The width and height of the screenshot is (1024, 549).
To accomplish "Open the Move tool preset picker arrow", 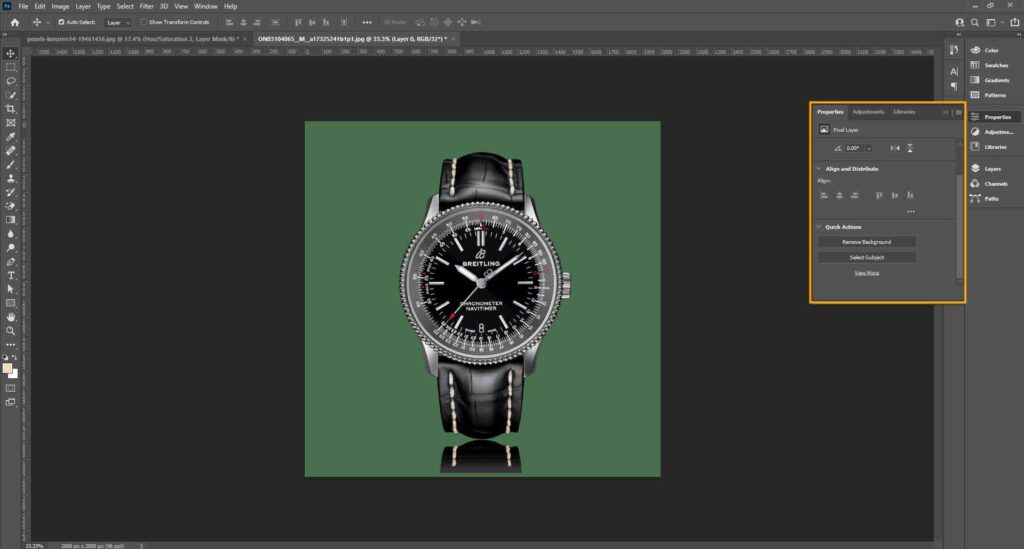I will (48, 23).
